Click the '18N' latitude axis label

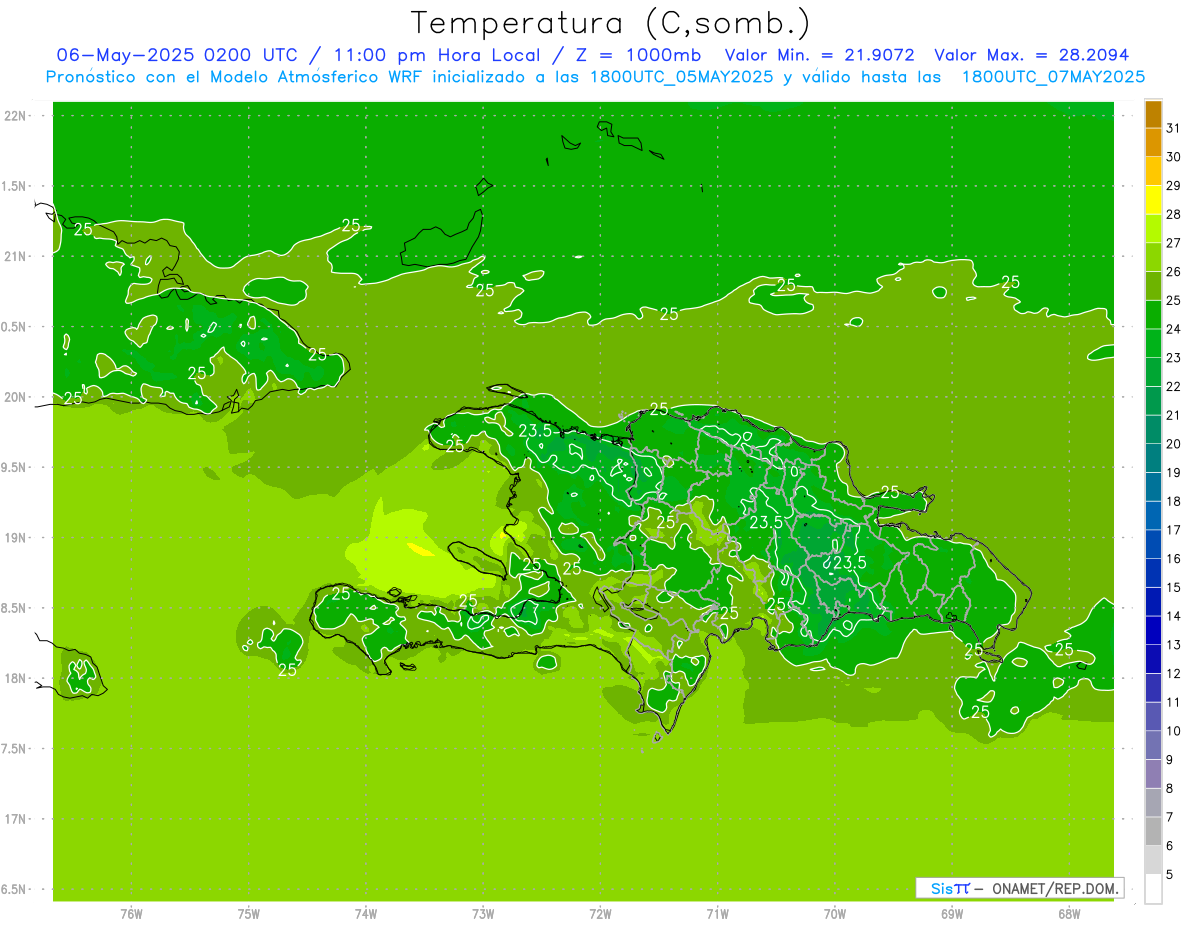point(15,678)
